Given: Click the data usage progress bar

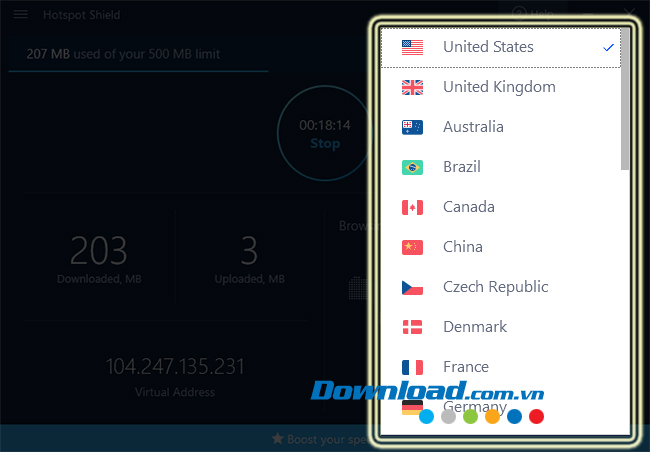Looking at the screenshot, I should (138, 71).
